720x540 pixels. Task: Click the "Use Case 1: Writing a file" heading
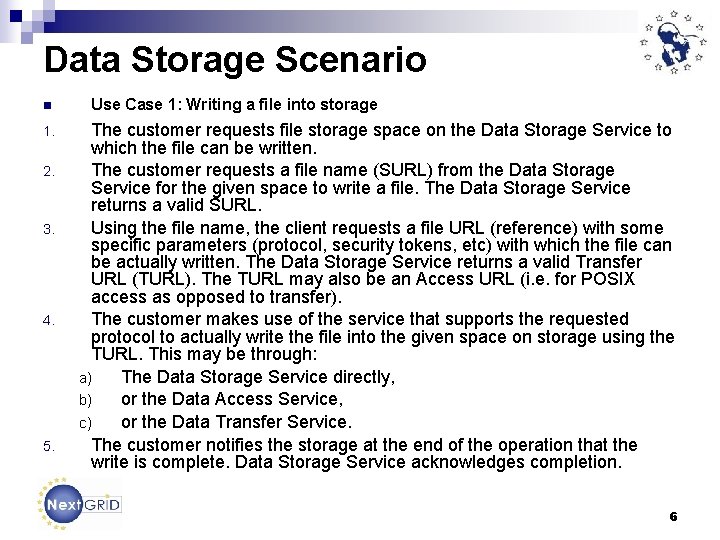pyautogui.click(x=234, y=104)
